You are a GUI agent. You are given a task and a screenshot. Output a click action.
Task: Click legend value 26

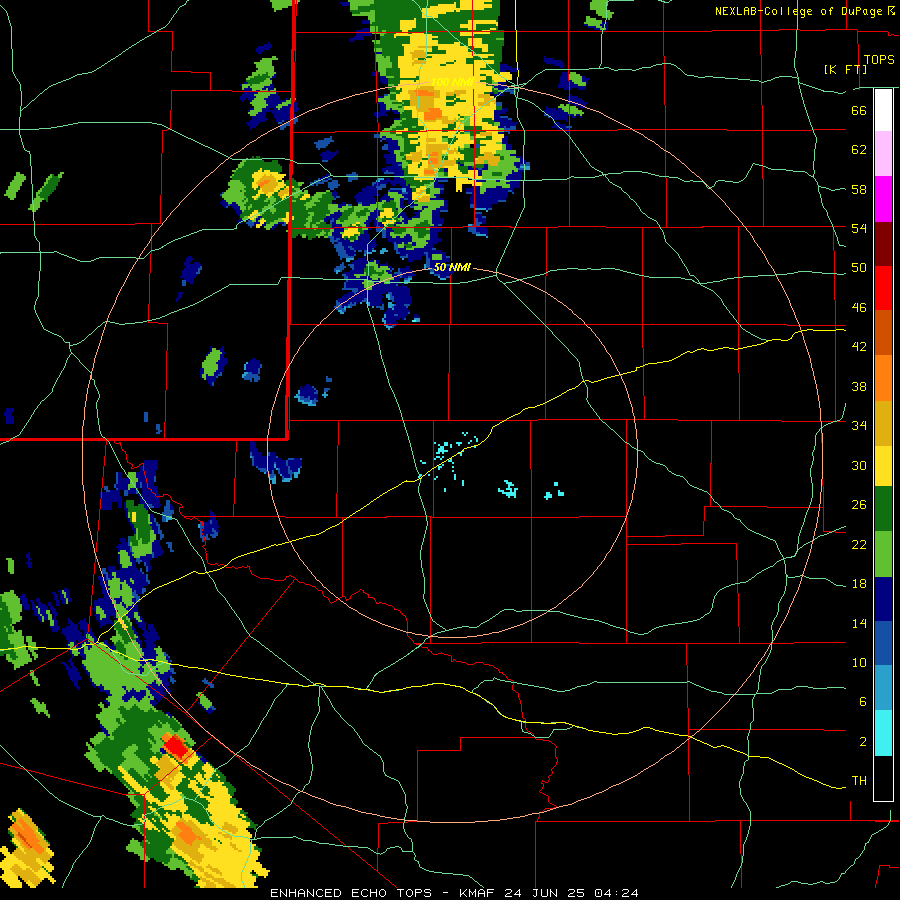859,505
